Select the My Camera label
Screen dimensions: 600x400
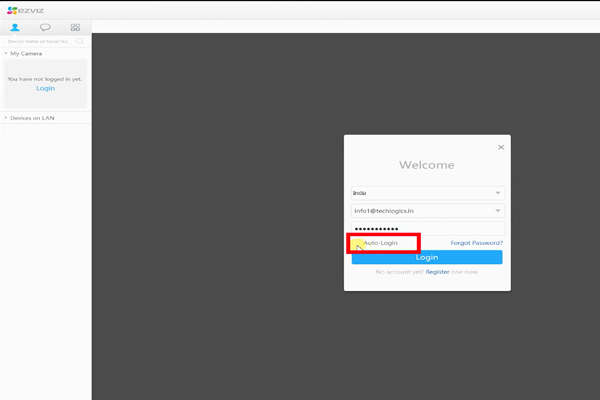pos(26,53)
